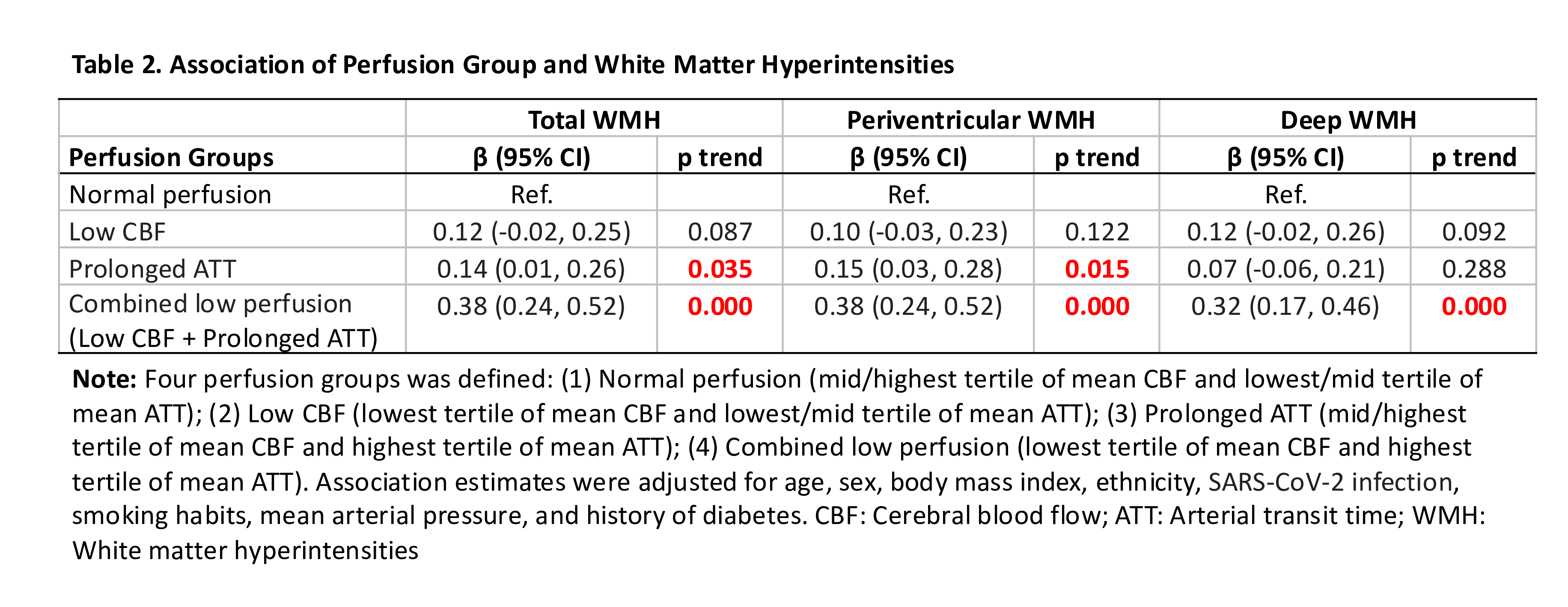Select the 0.122 p trend value
Screen dimensions: 1568x607
(x=1096, y=232)
